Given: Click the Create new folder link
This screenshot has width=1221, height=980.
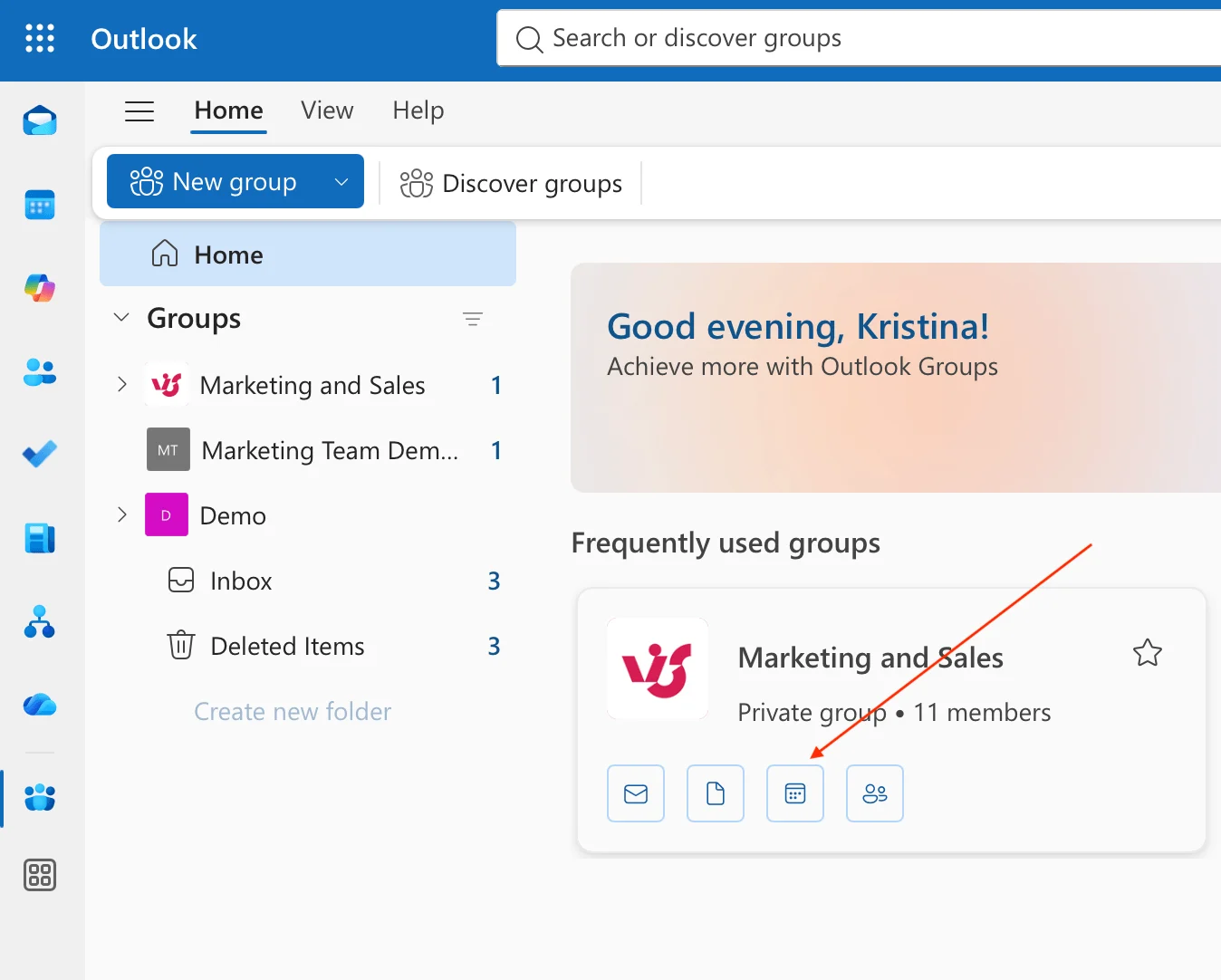Looking at the screenshot, I should 293,712.
